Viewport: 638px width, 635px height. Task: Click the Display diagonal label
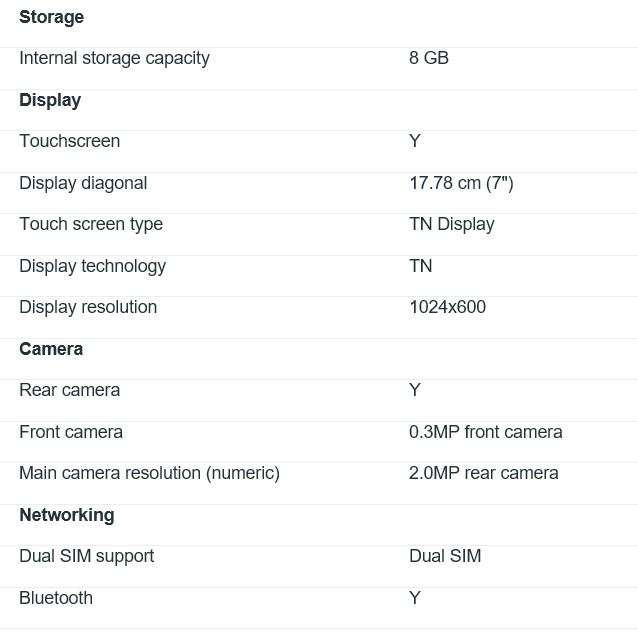tap(83, 183)
